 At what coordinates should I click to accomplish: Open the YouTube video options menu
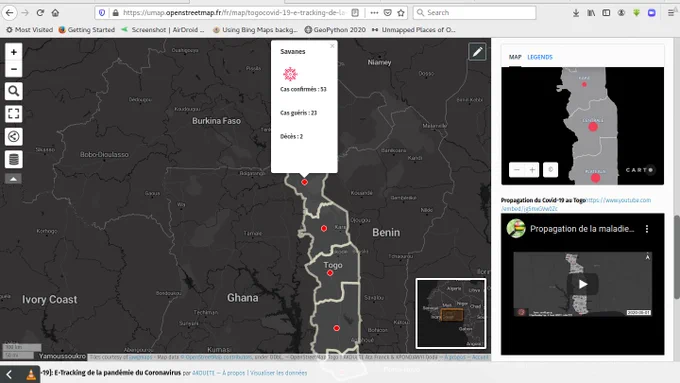coord(647,229)
